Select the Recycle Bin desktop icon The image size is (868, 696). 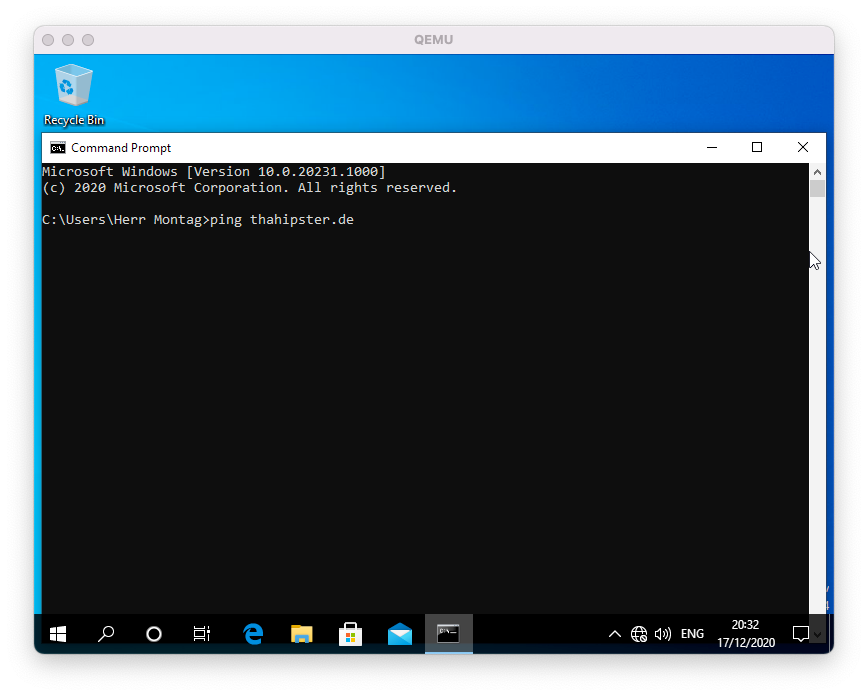tap(74, 93)
